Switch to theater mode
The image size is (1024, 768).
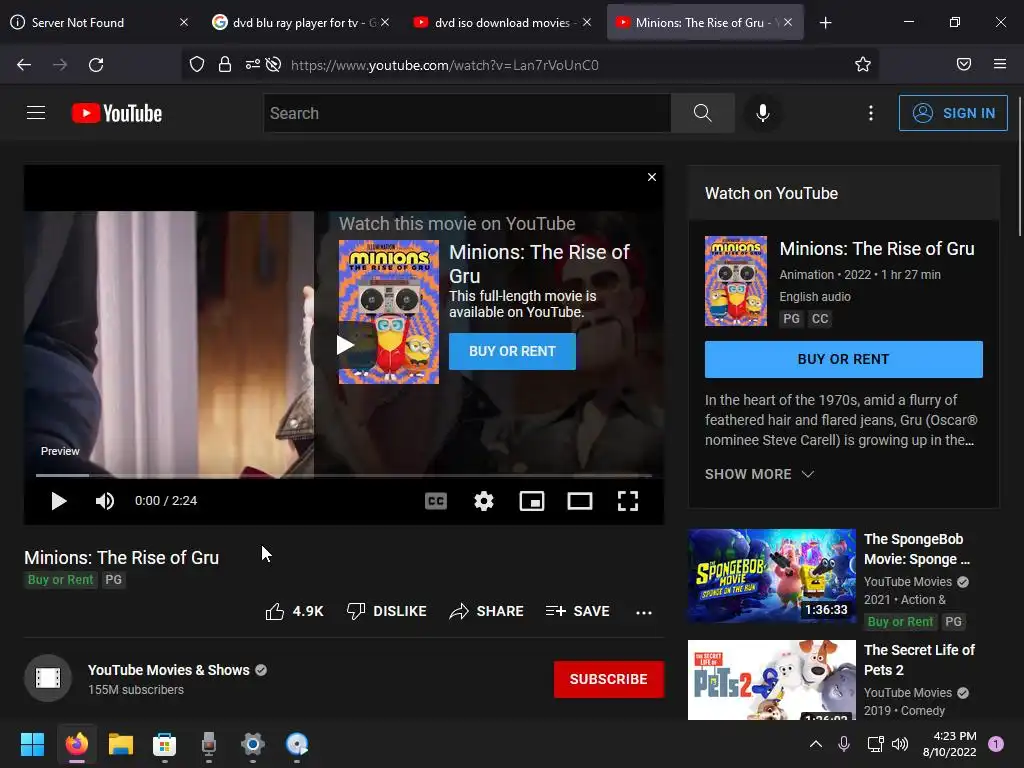click(580, 501)
